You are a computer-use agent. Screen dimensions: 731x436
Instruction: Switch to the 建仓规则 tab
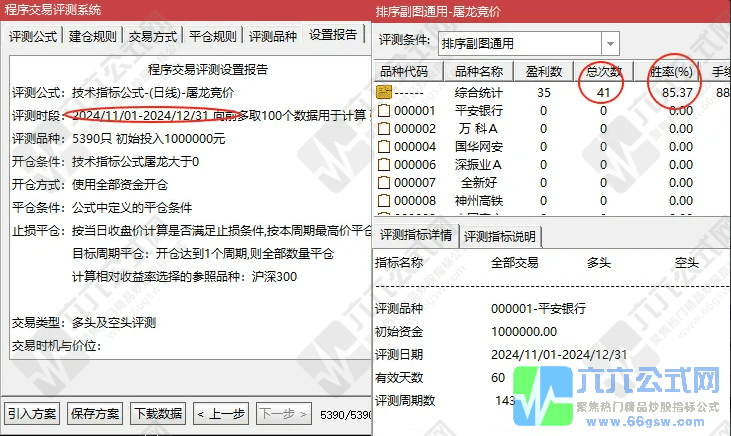coord(93,36)
